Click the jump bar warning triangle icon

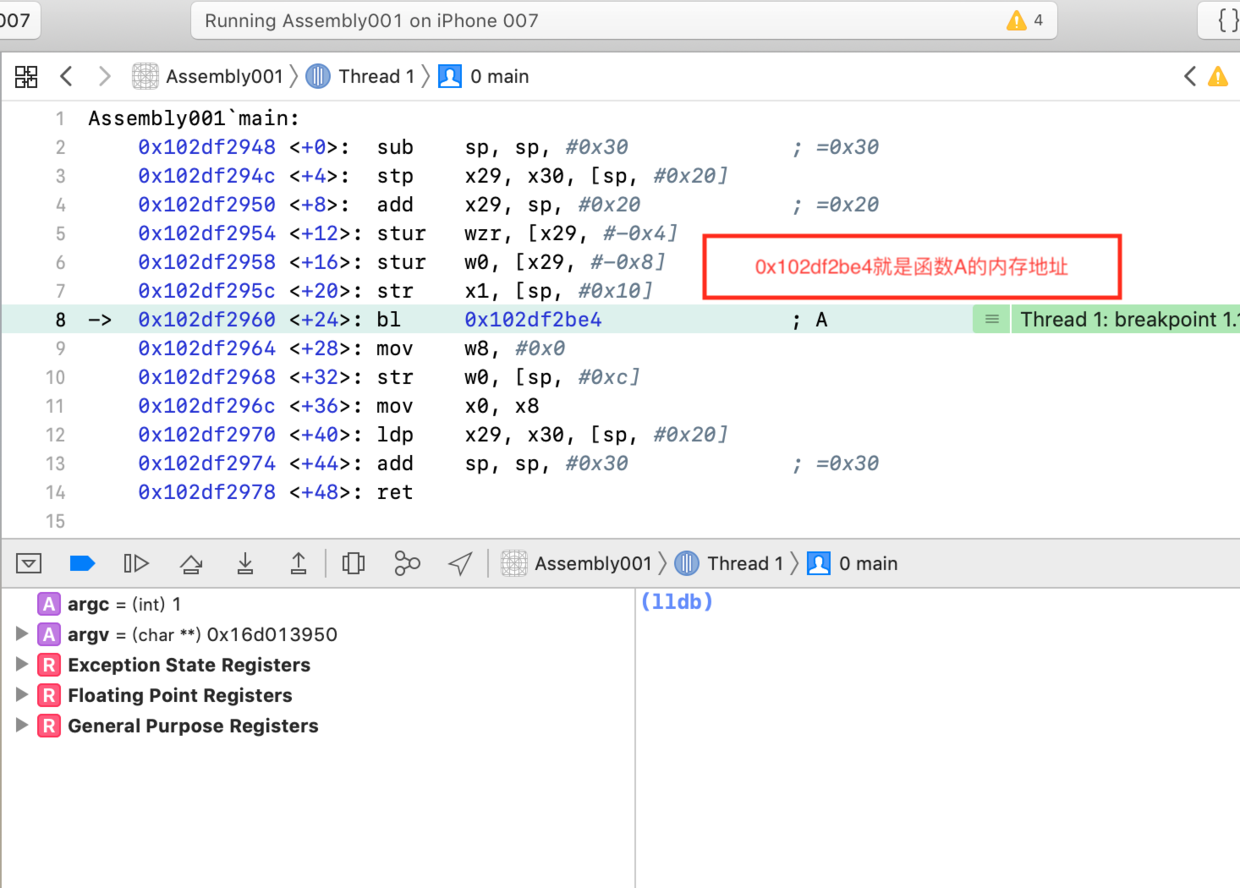tap(1218, 77)
